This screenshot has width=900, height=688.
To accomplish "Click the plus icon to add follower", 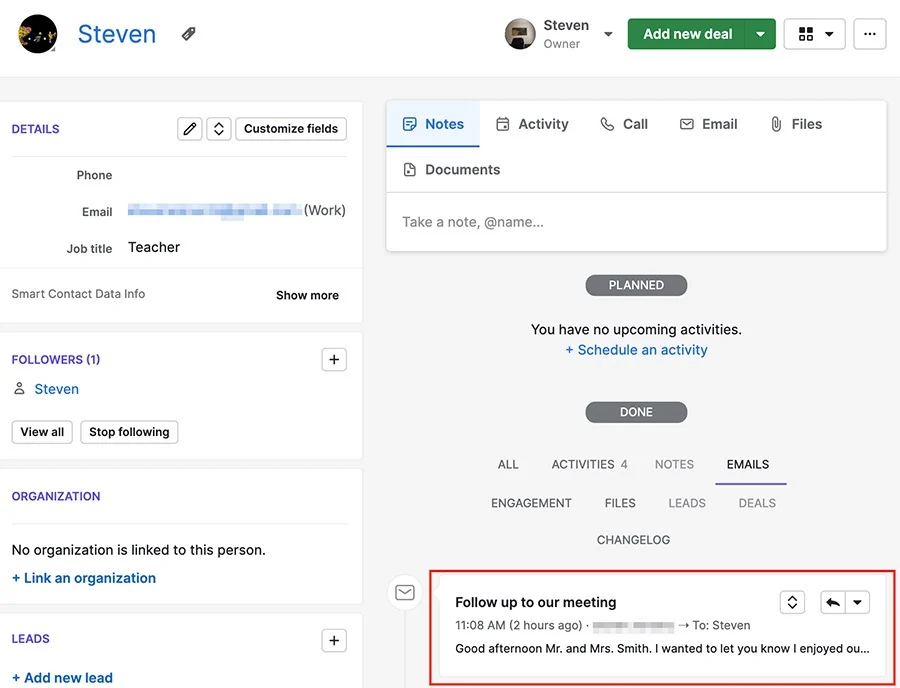I will [334, 360].
